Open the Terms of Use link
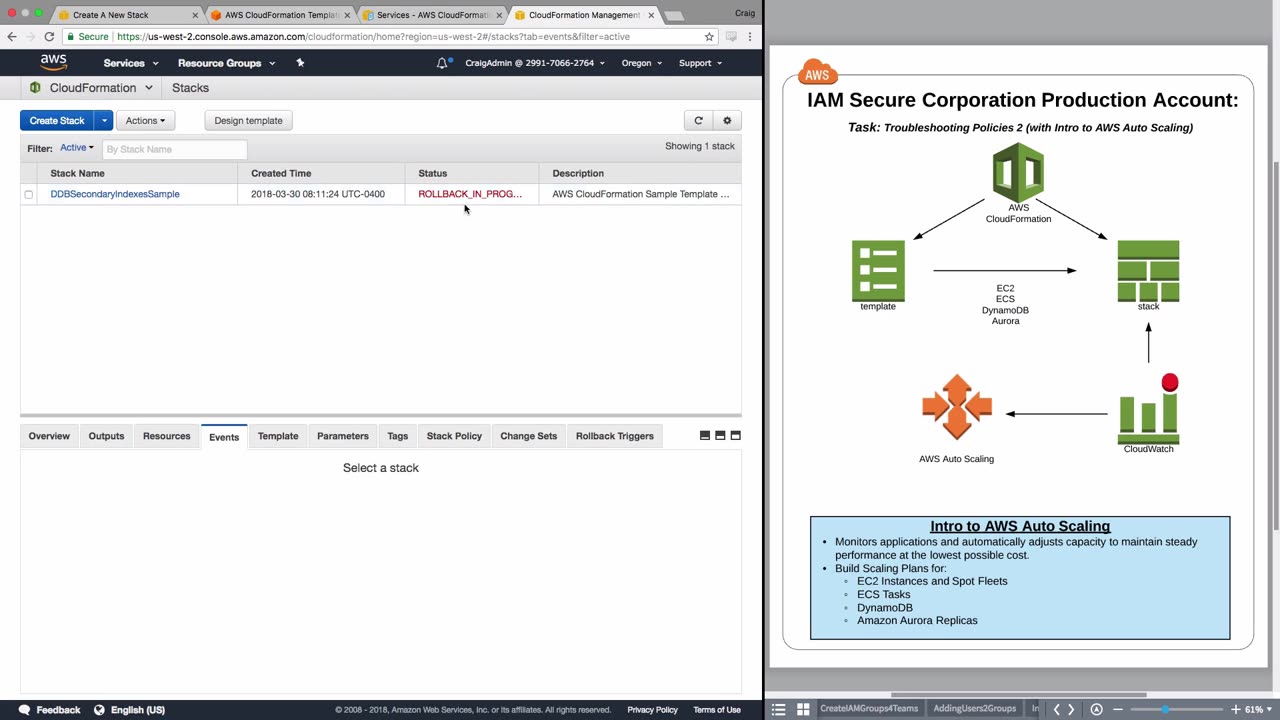1280x720 pixels. [717, 710]
